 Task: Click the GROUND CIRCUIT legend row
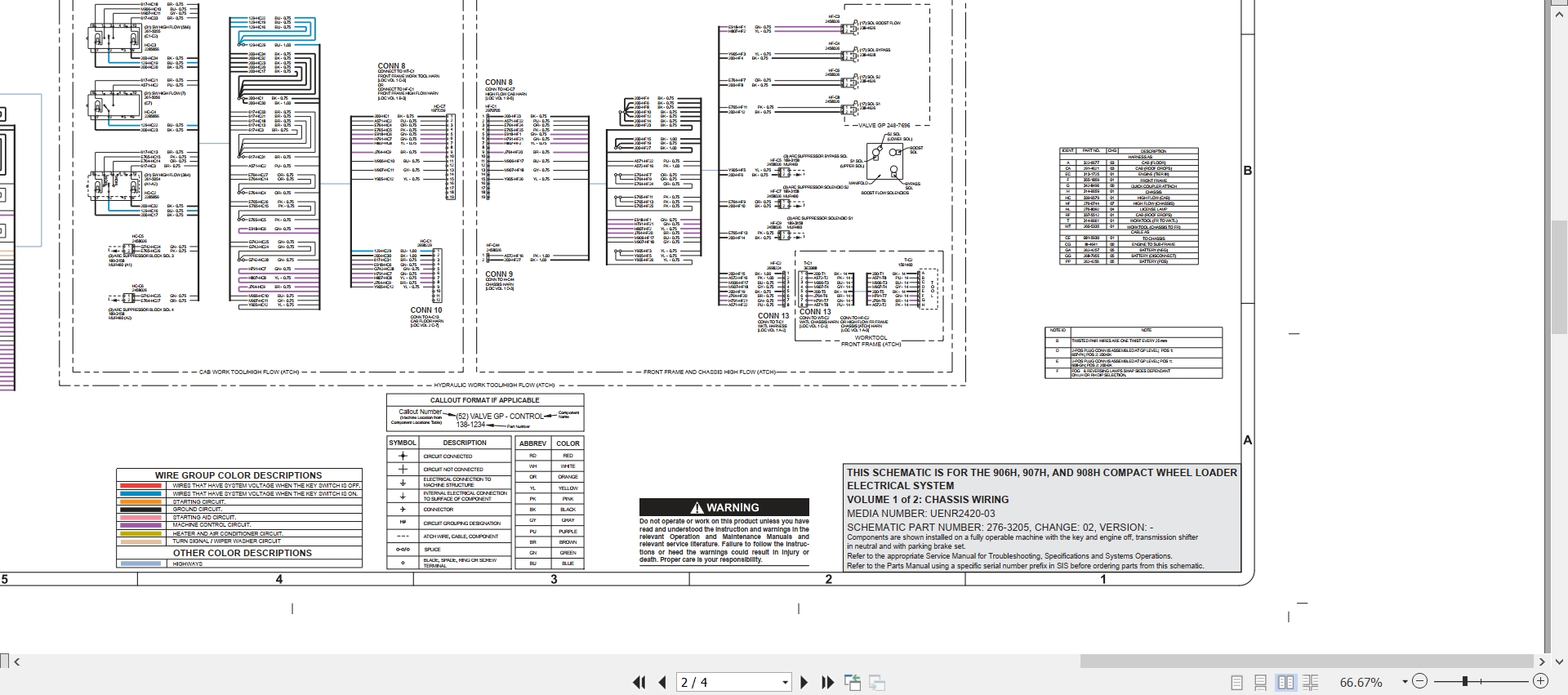(239, 509)
